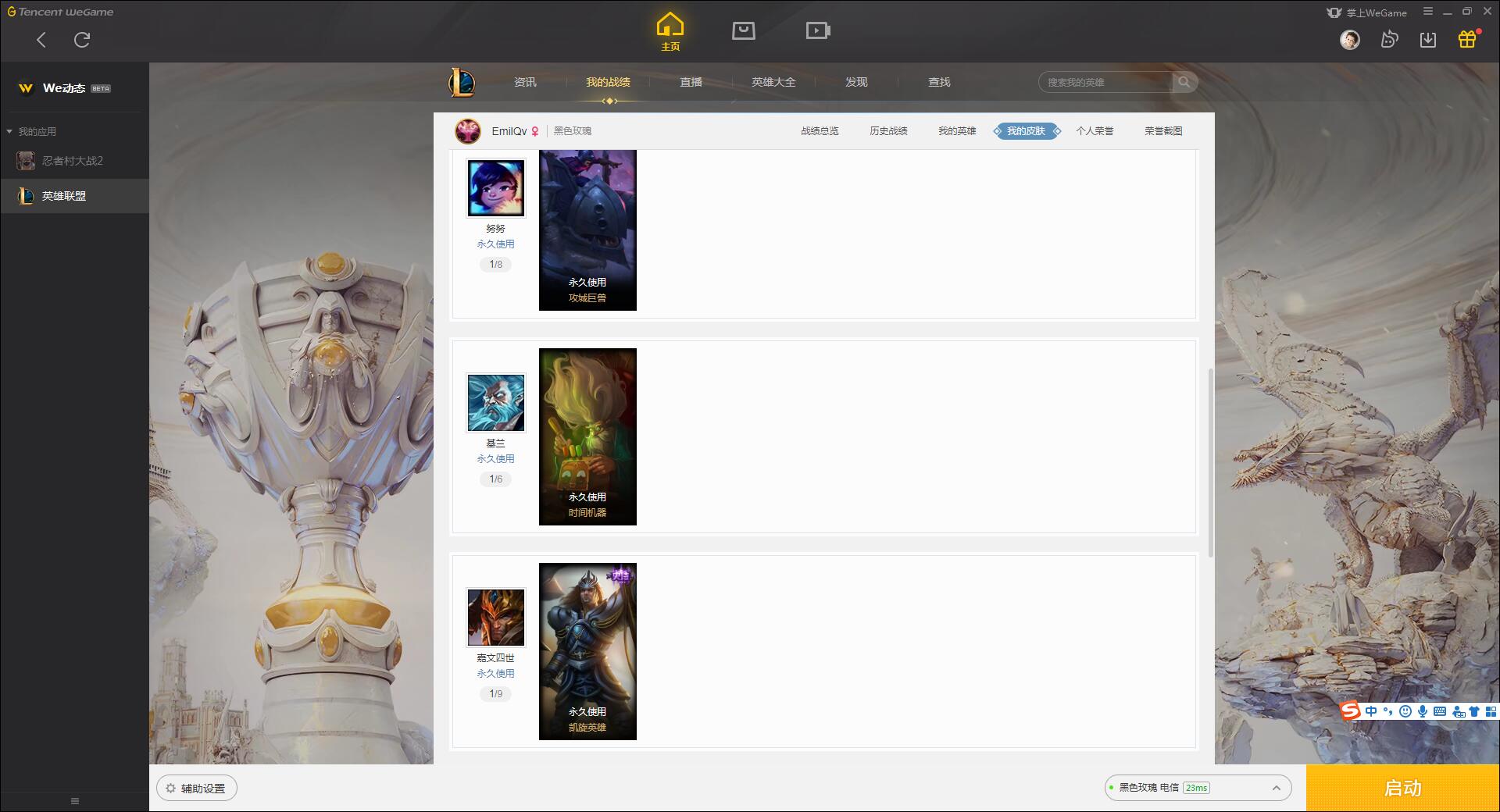This screenshot has width=1500, height=812.
Task: Open the 查找 tab
Action: pyautogui.click(x=939, y=82)
